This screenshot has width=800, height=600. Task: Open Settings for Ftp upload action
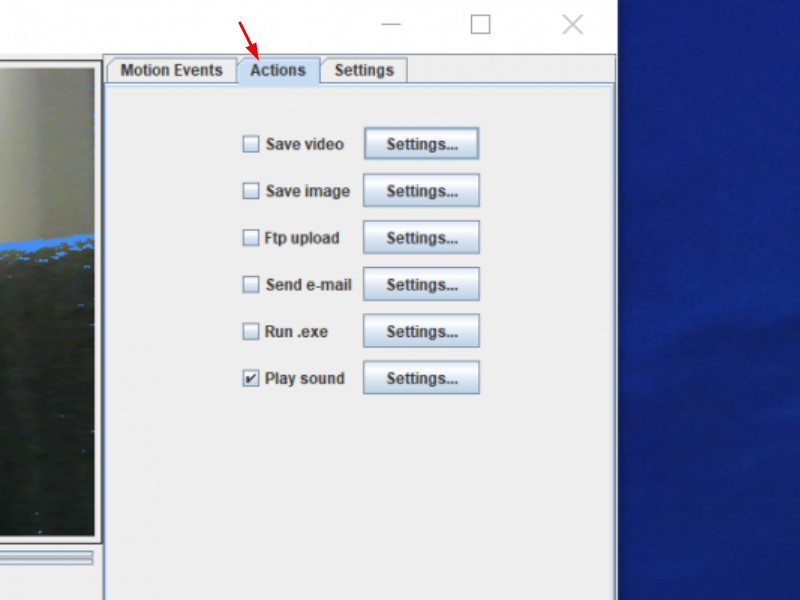click(421, 237)
